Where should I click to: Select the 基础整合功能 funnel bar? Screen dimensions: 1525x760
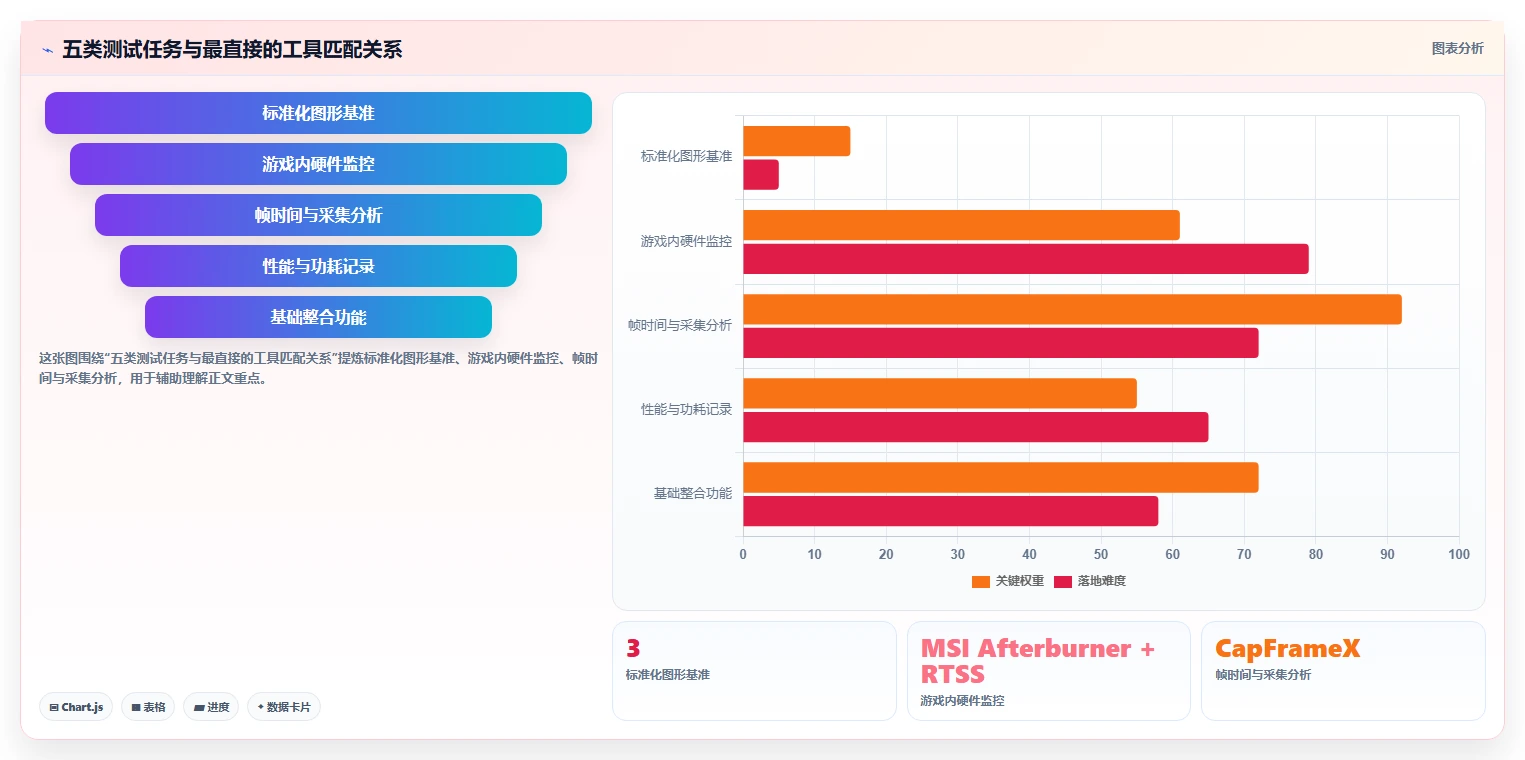click(318, 317)
